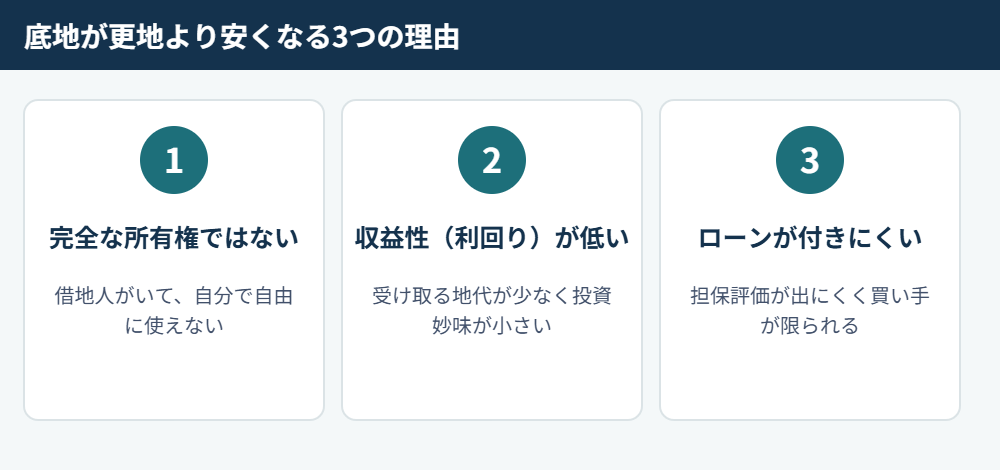Click the number 1 circle icon
Screen dimensions: 1000x470
click(x=173, y=160)
